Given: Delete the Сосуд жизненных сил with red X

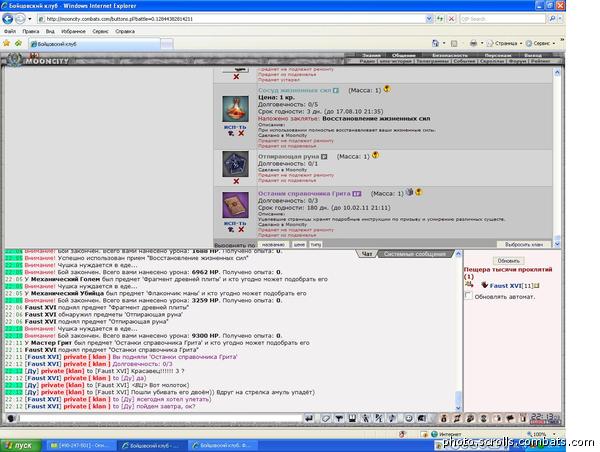Looking at the screenshot, I should click(x=241, y=133).
